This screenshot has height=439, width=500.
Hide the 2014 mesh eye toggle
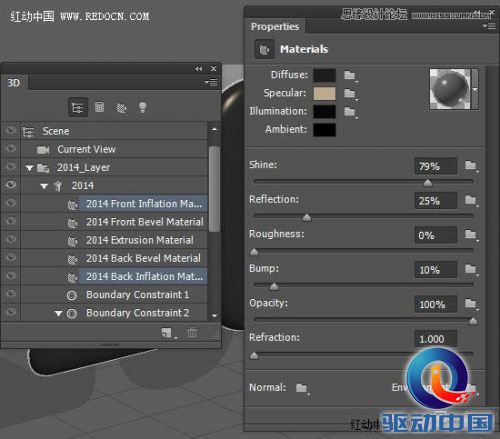pyautogui.click(x=11, y=184)
